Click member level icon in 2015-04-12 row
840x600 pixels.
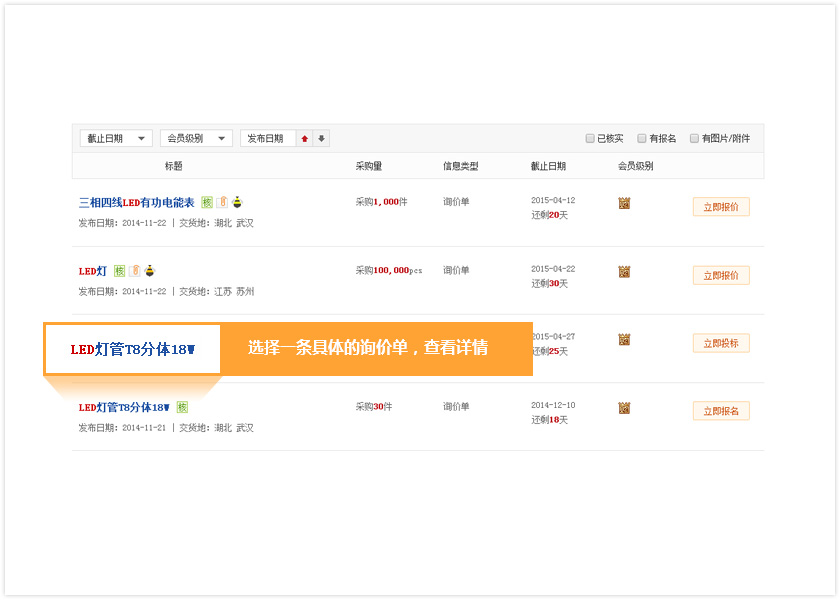point(624,204)
